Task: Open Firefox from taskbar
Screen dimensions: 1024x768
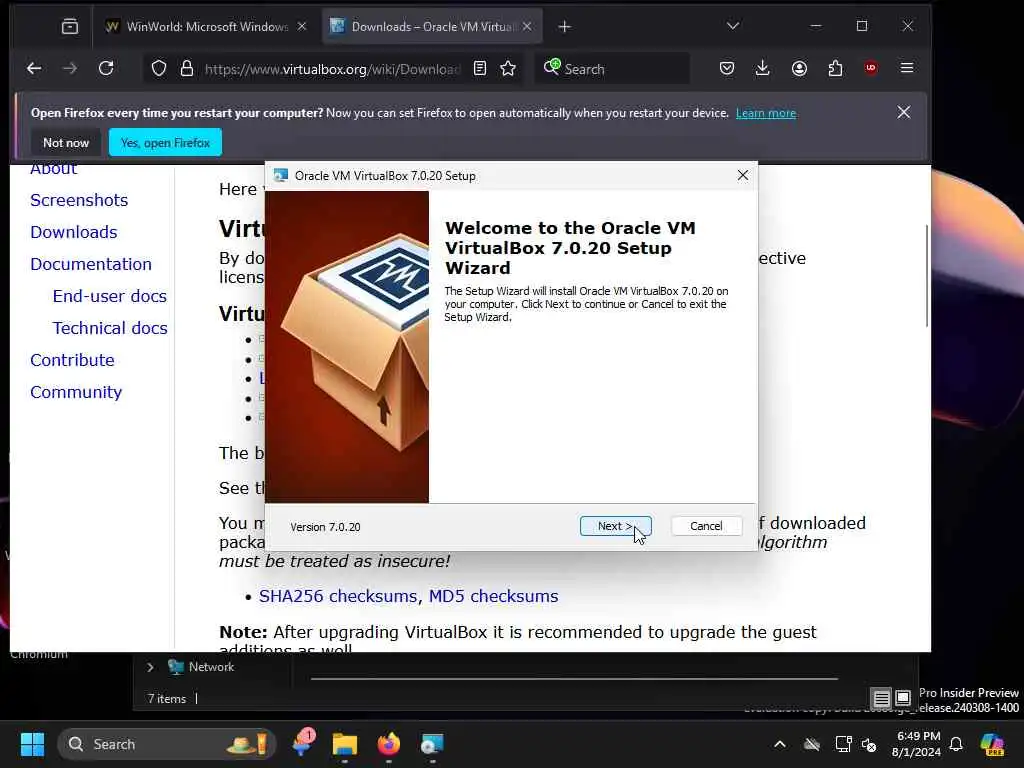Action: (389, 744)
